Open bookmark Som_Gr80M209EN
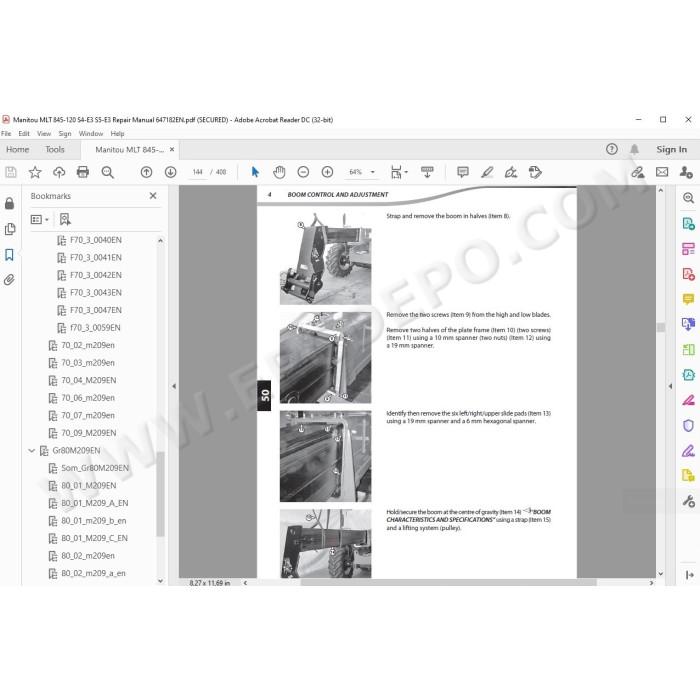 coord(95,468)
